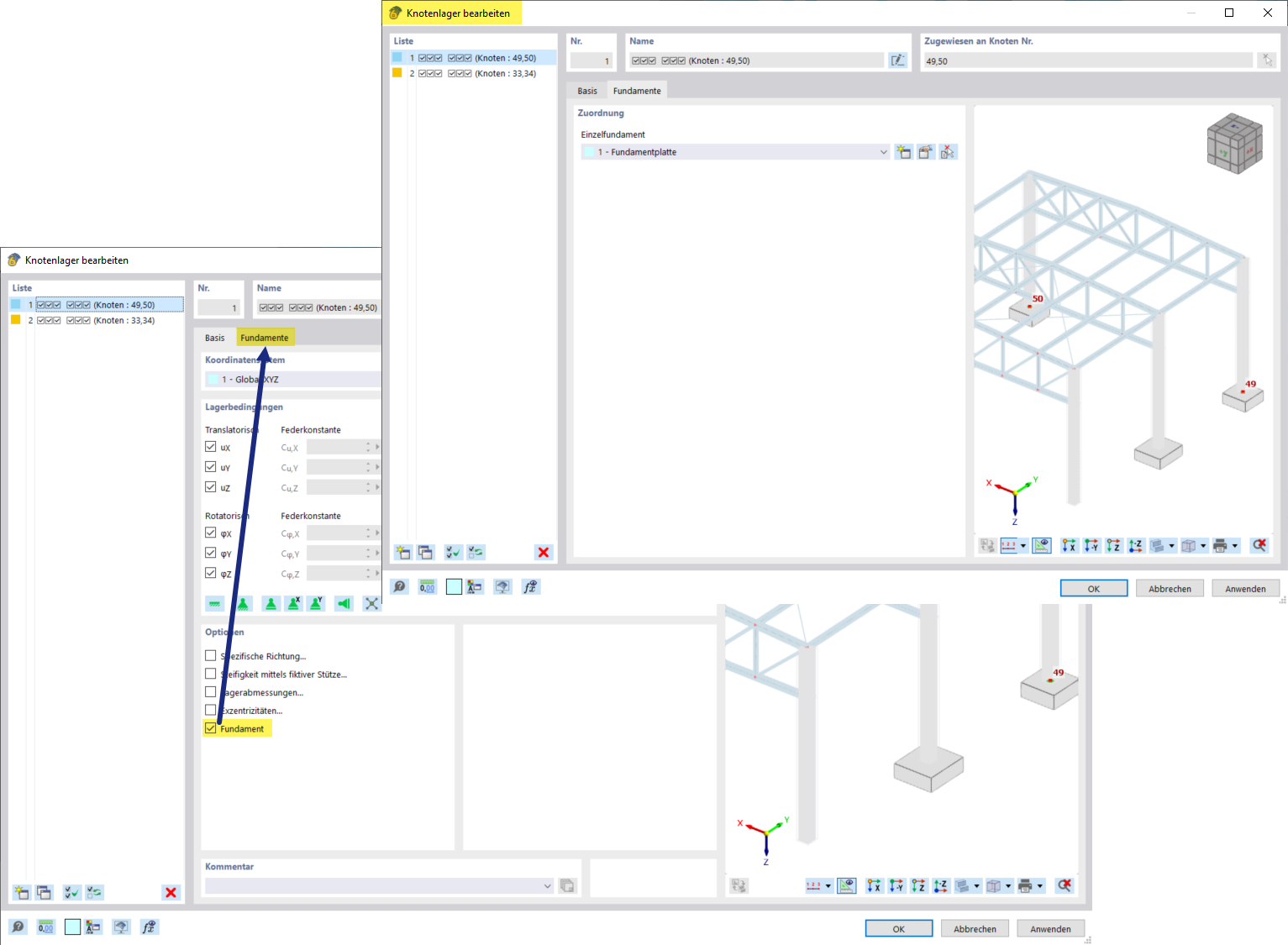Toggle uX translation checkbox
The width and height of the screenshot is (1288, 945).
tap(211, 447)
